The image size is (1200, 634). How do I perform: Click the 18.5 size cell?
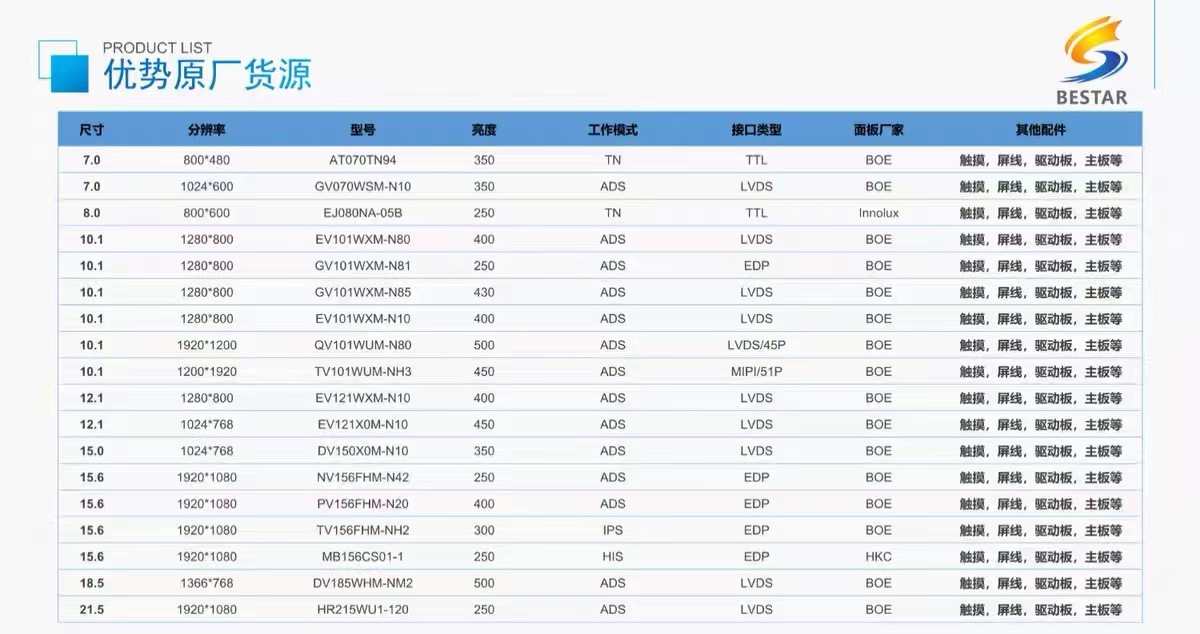[92, 583]
